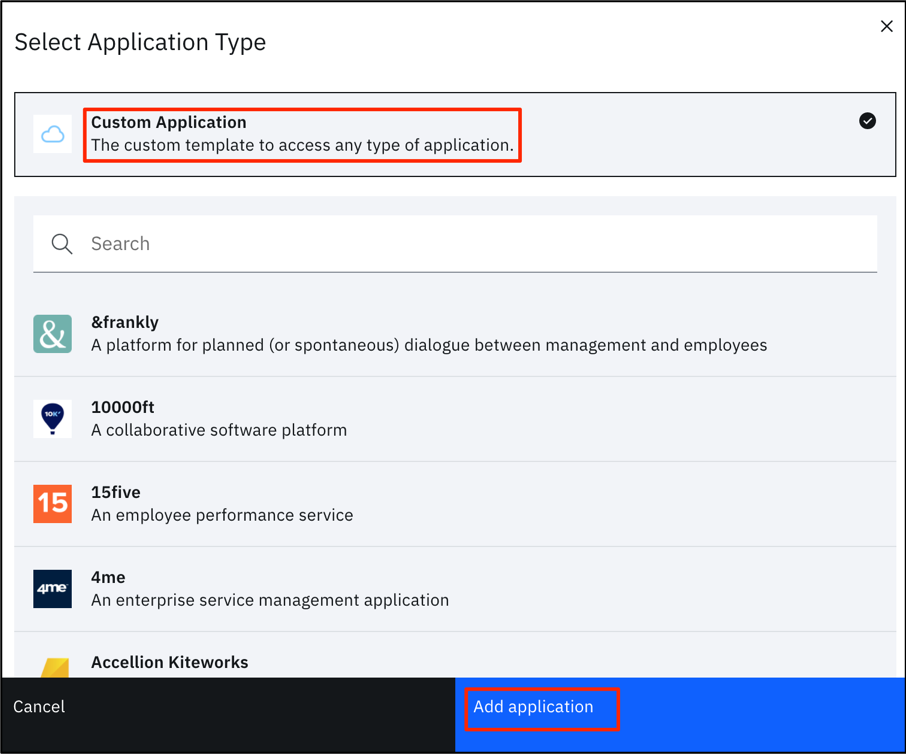Close the Select Application Type dialog
Image resolution: width=906 pixels, height=754 pixels.
point(886,26)
